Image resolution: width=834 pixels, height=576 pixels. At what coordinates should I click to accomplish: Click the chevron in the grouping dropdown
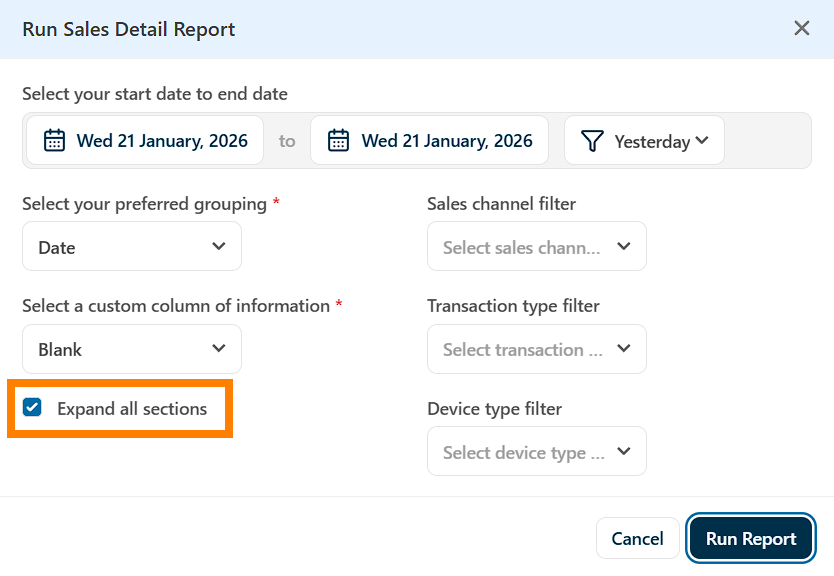point(219,247)
